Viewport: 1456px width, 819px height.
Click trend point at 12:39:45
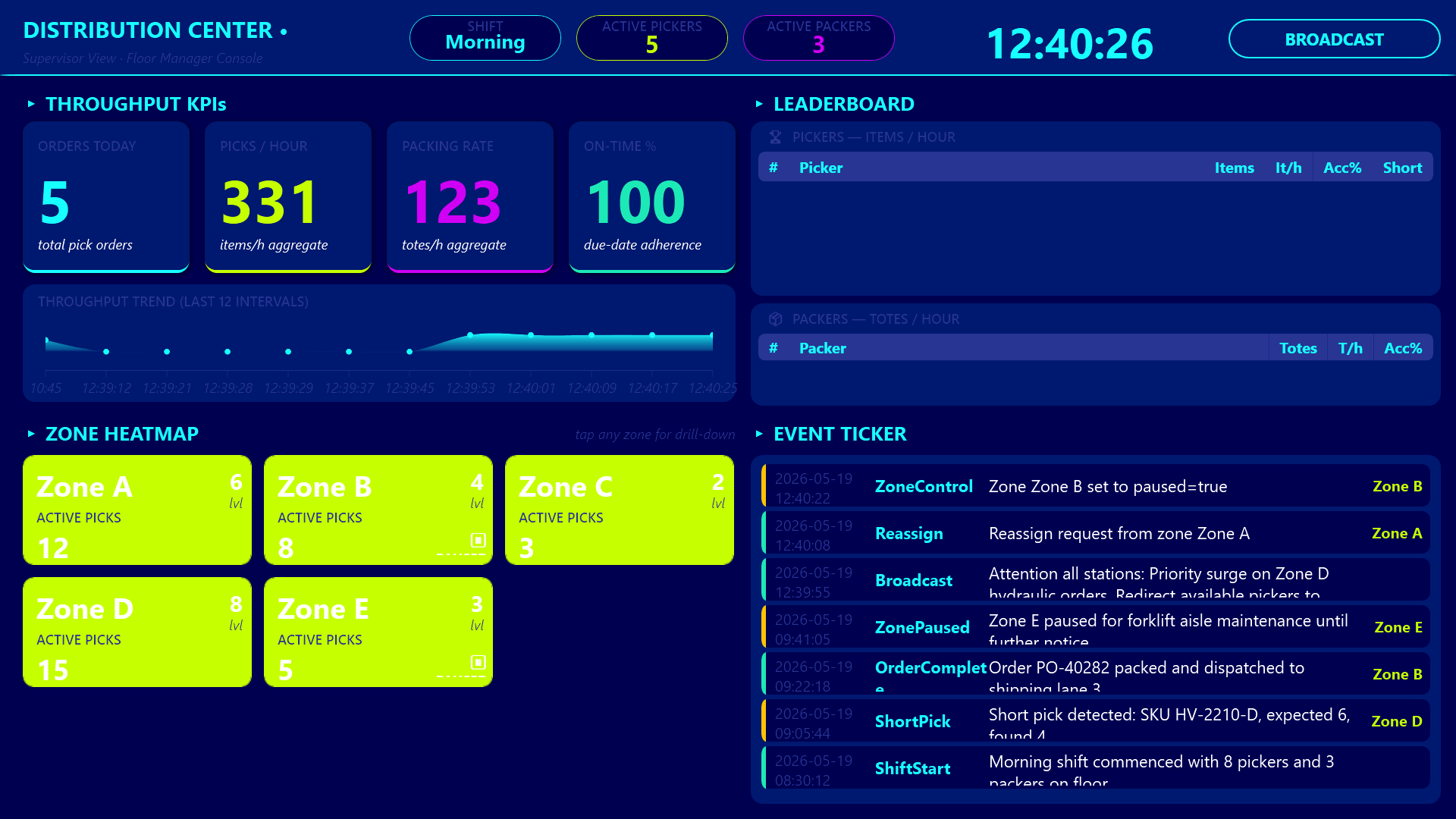[409, 352]
